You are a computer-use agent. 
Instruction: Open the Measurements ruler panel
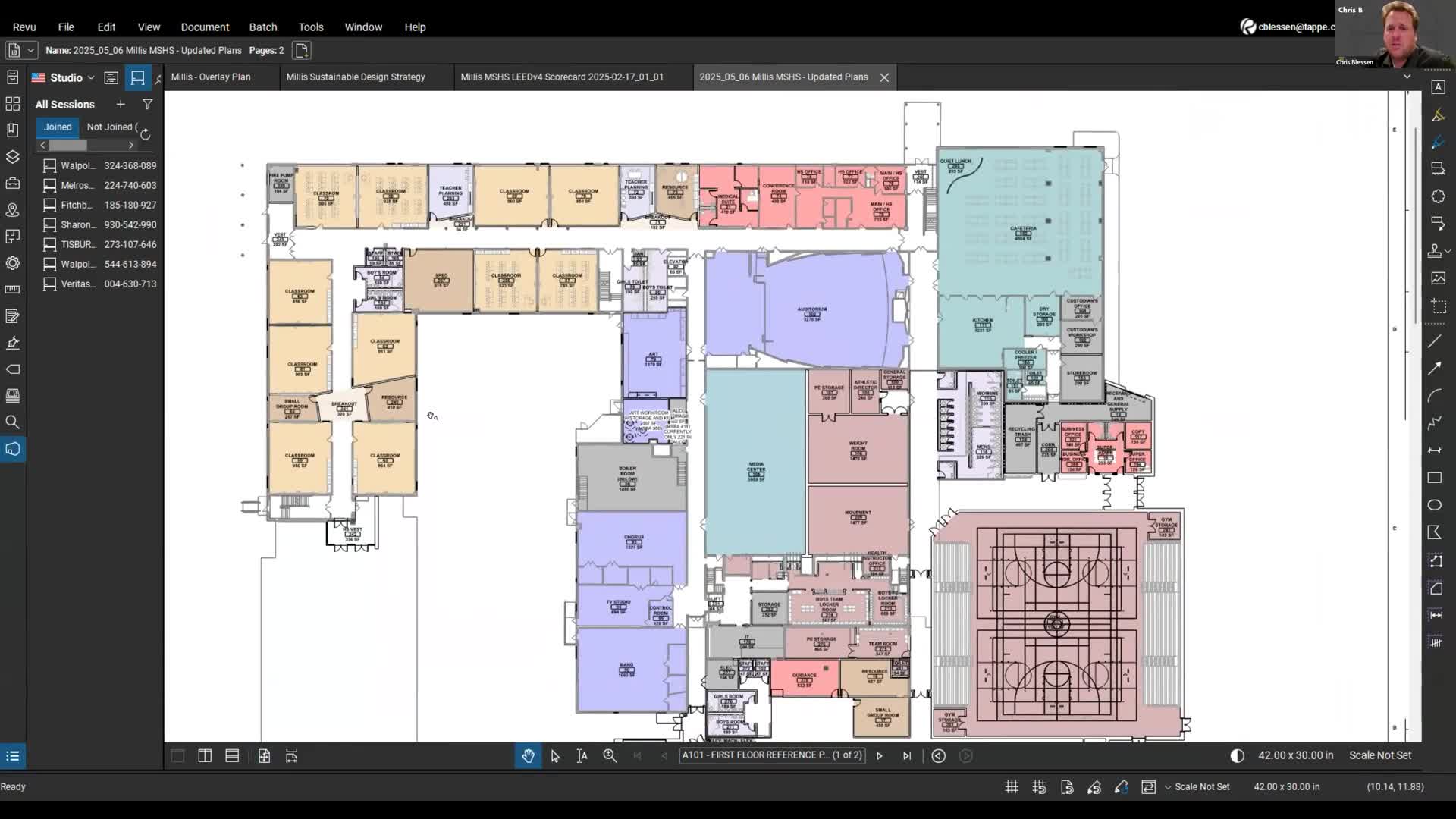pyautogui.click(x=12, y=290)
